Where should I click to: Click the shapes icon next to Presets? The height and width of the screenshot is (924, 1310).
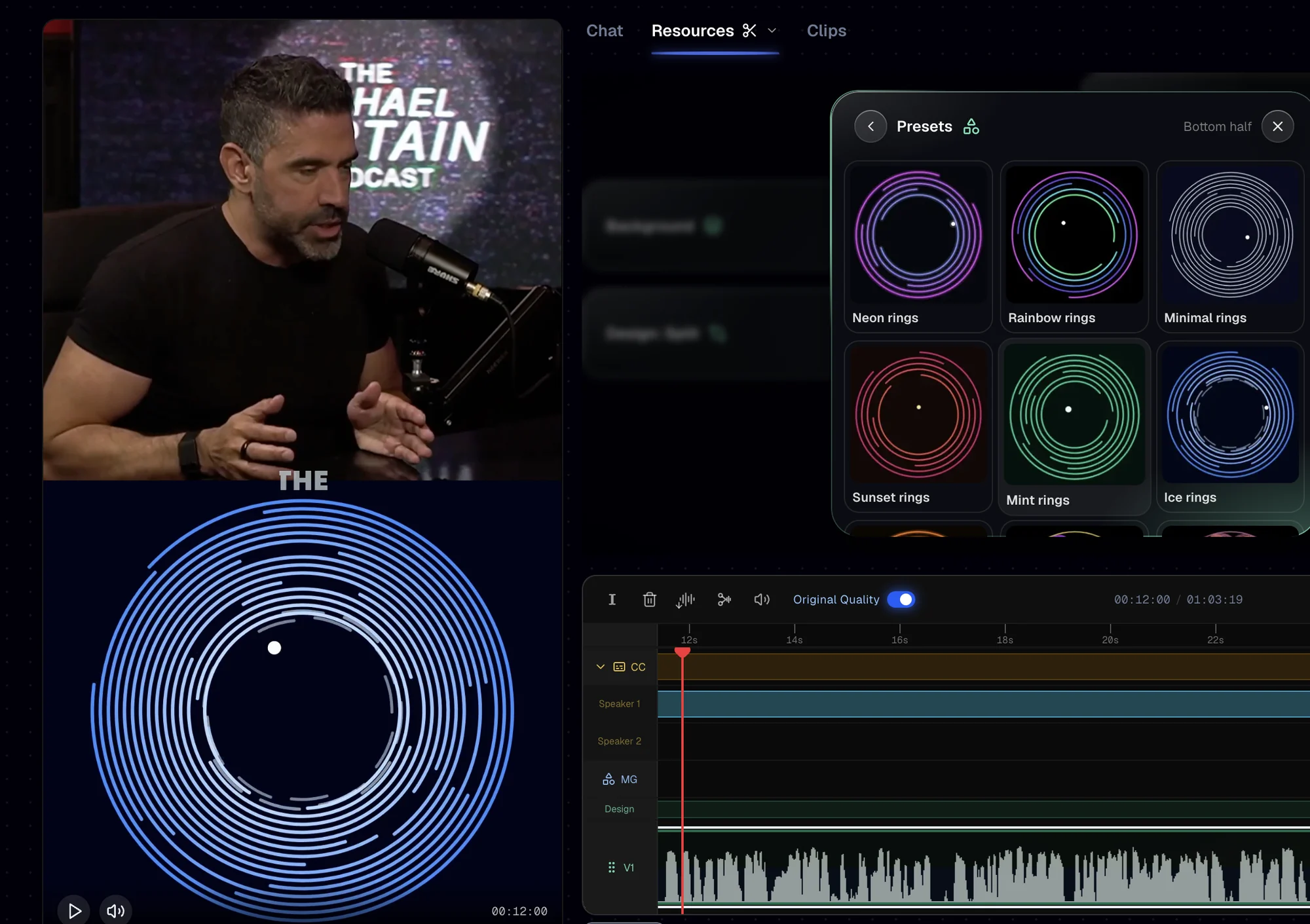tap(971, 126)
